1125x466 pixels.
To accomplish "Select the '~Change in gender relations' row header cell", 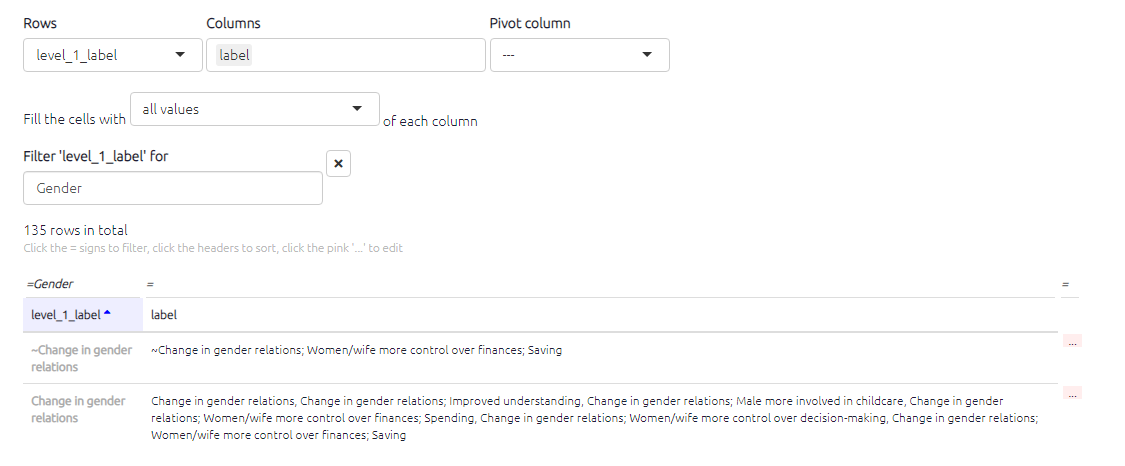I will [82, 358].
